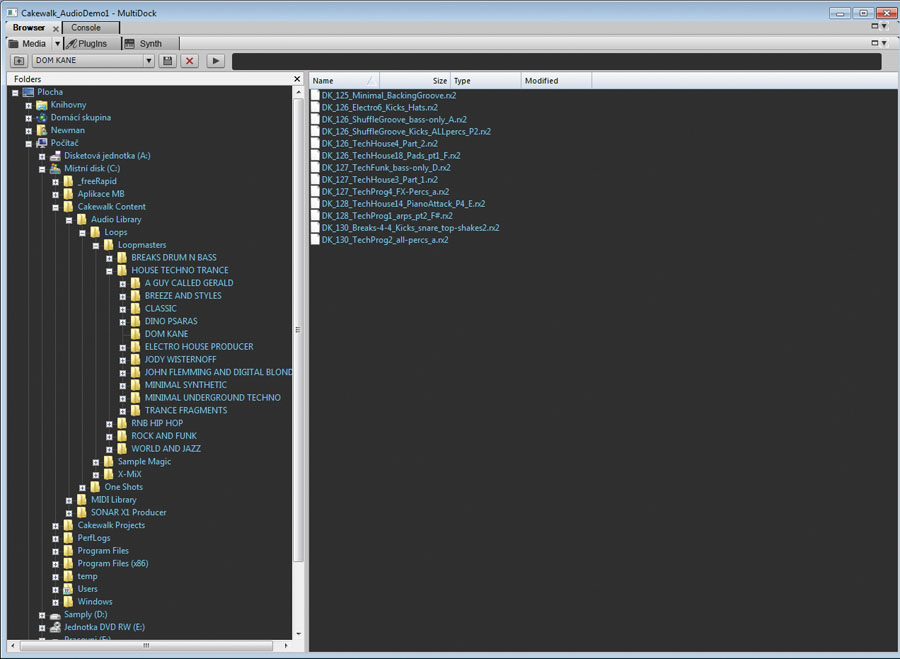This screenshot has height=659, width=900.
Task: Sort files by the Name column header
Action: point(340,80)
